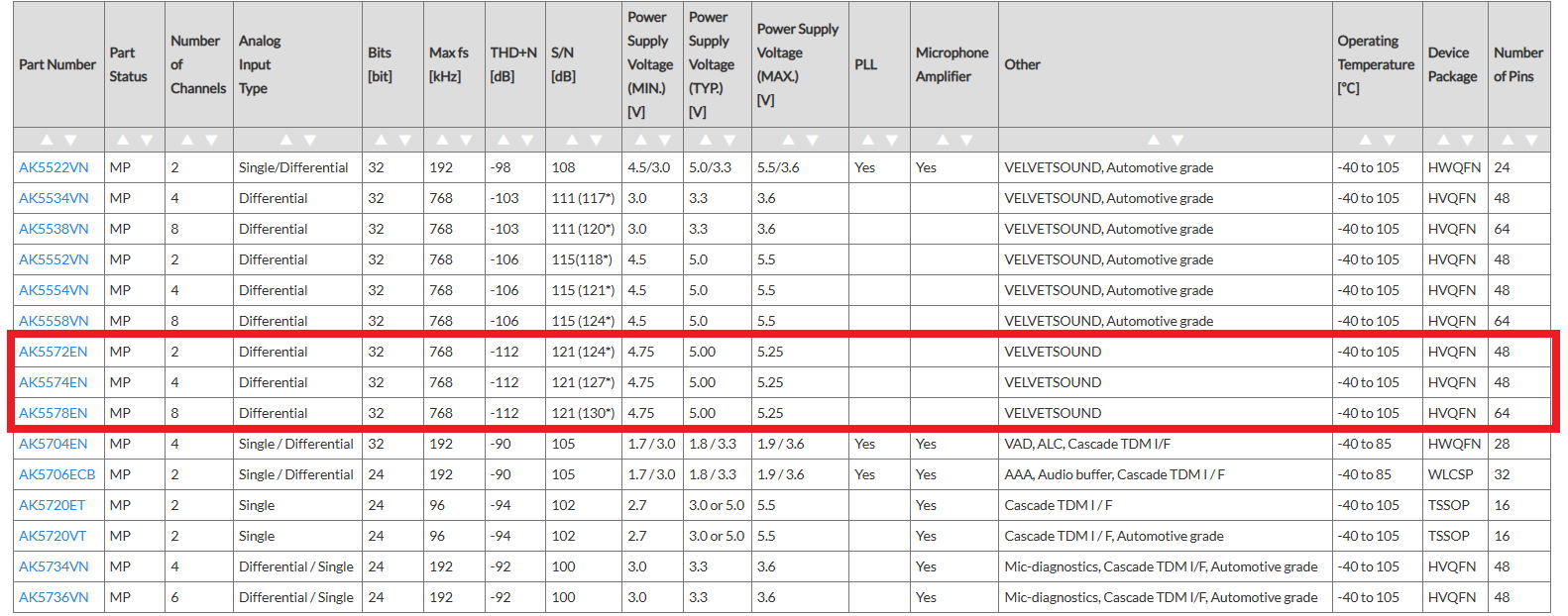This screenshot has height=616, width=1568.
Task: Open the AK5534VN part link
Action: point(54,198)
